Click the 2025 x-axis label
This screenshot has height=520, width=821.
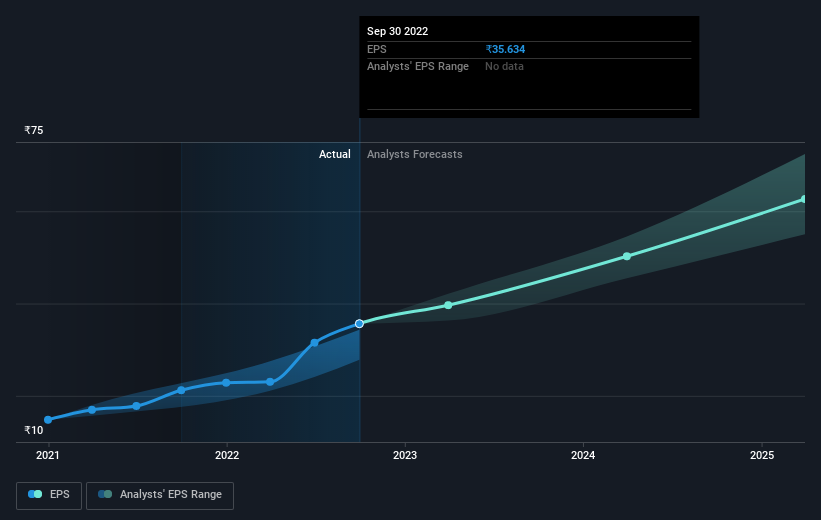pos(762,456)
